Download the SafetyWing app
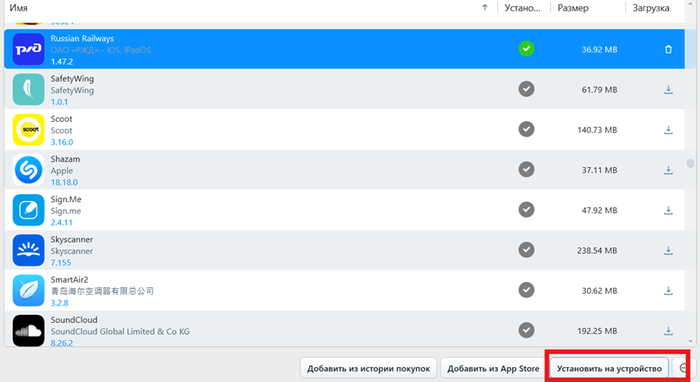The width and height of the screenshot is (700, 382). point(668,90)
